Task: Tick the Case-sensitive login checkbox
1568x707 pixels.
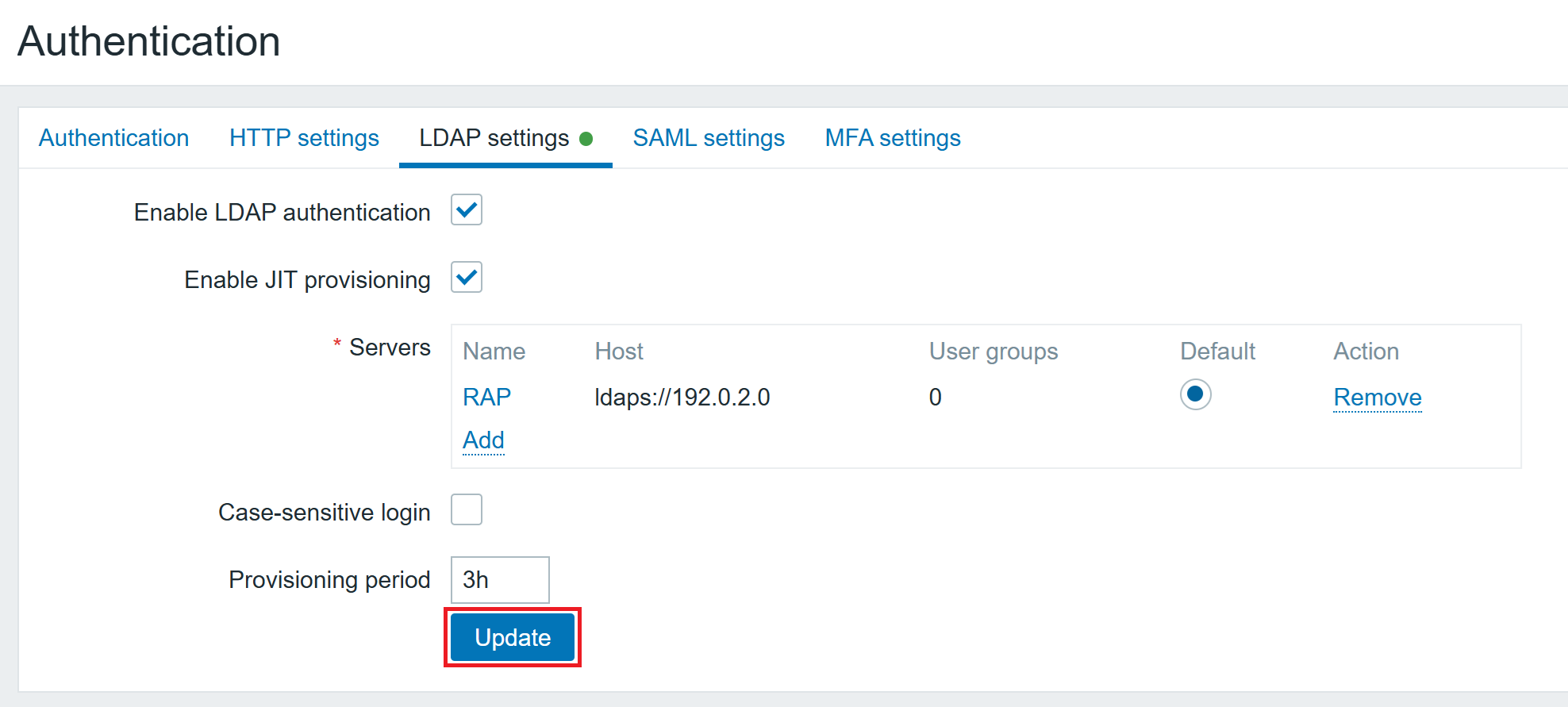Action: [x=467, y=510]
